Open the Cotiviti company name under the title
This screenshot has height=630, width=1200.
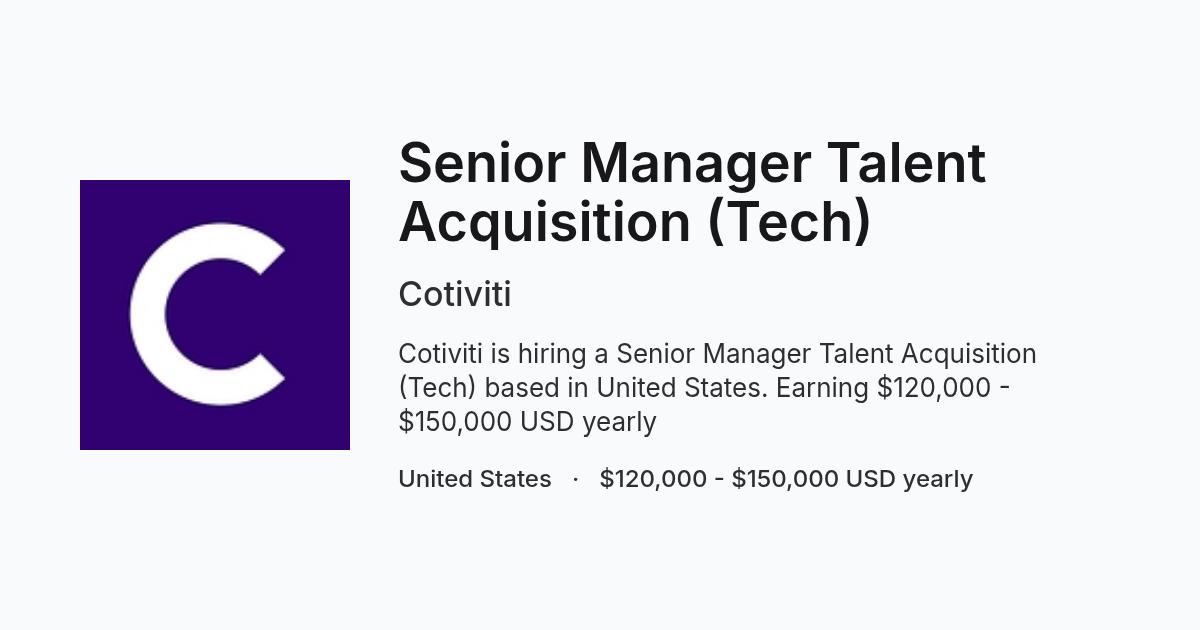(x=455, y=294)
